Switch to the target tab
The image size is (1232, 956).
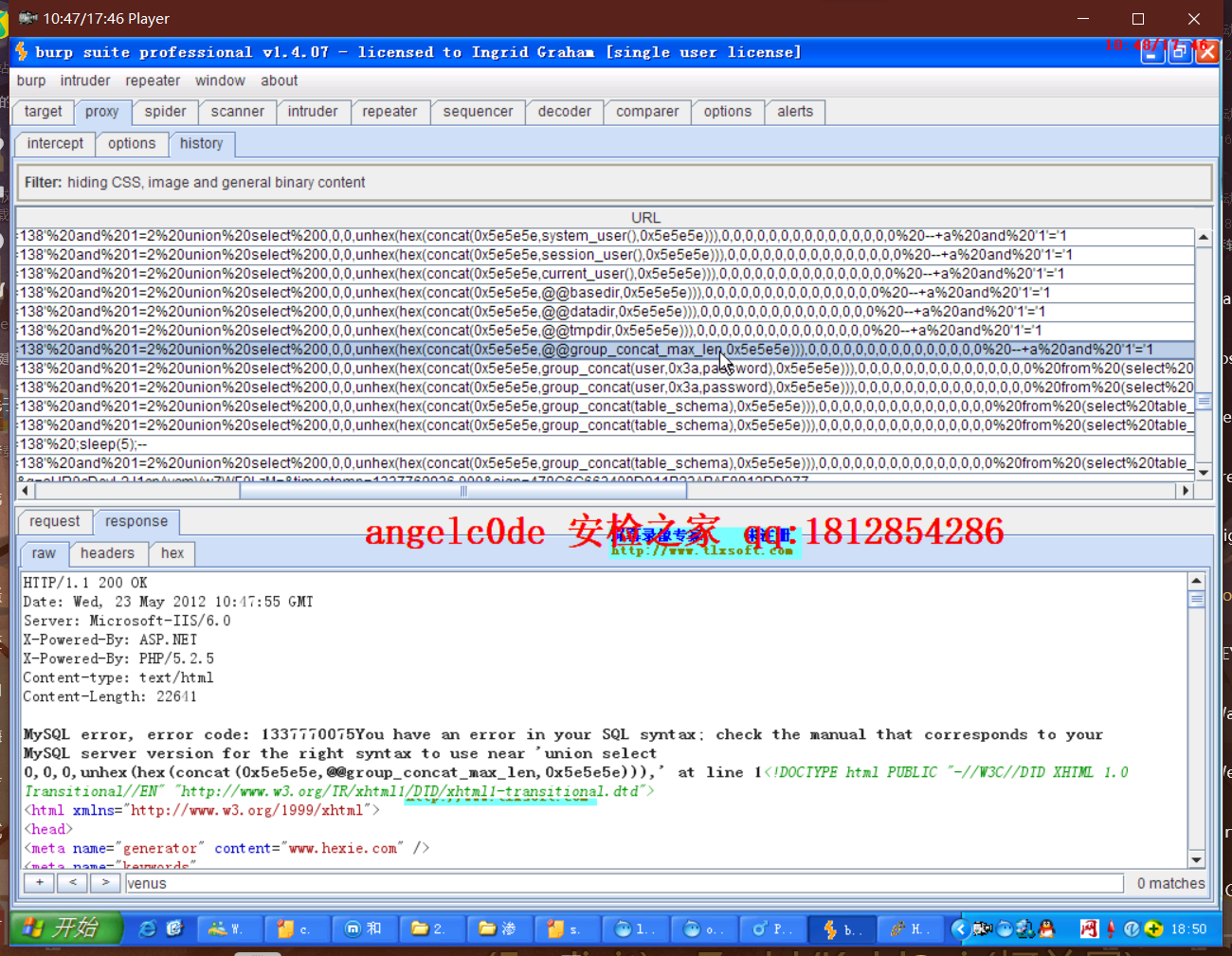pyautogui.click(x=44, y=112)
